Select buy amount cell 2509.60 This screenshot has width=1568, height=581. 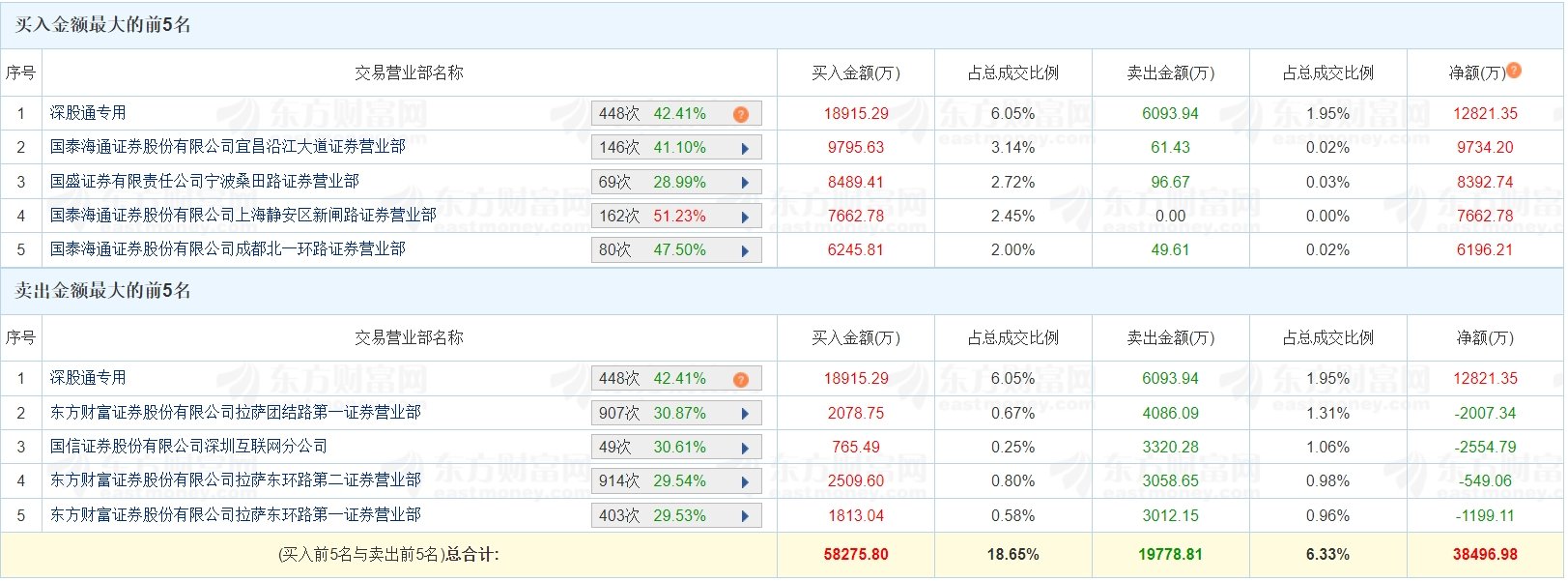pyautogui.click(x=856, y=480)
